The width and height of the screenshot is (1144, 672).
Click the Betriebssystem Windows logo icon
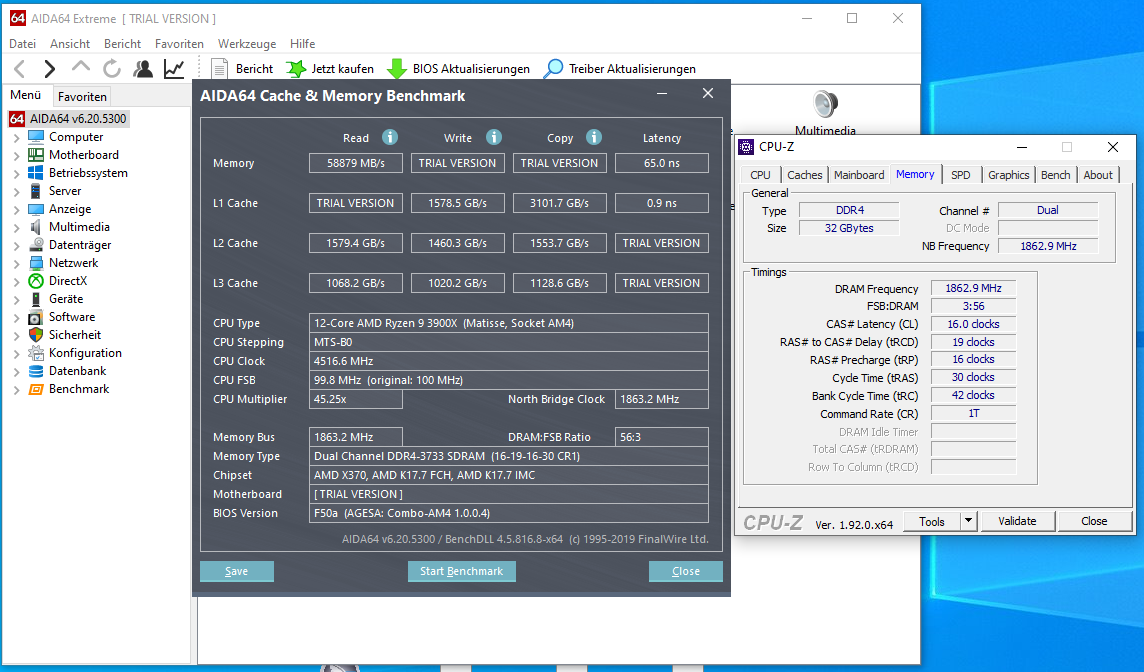(36, 173)
